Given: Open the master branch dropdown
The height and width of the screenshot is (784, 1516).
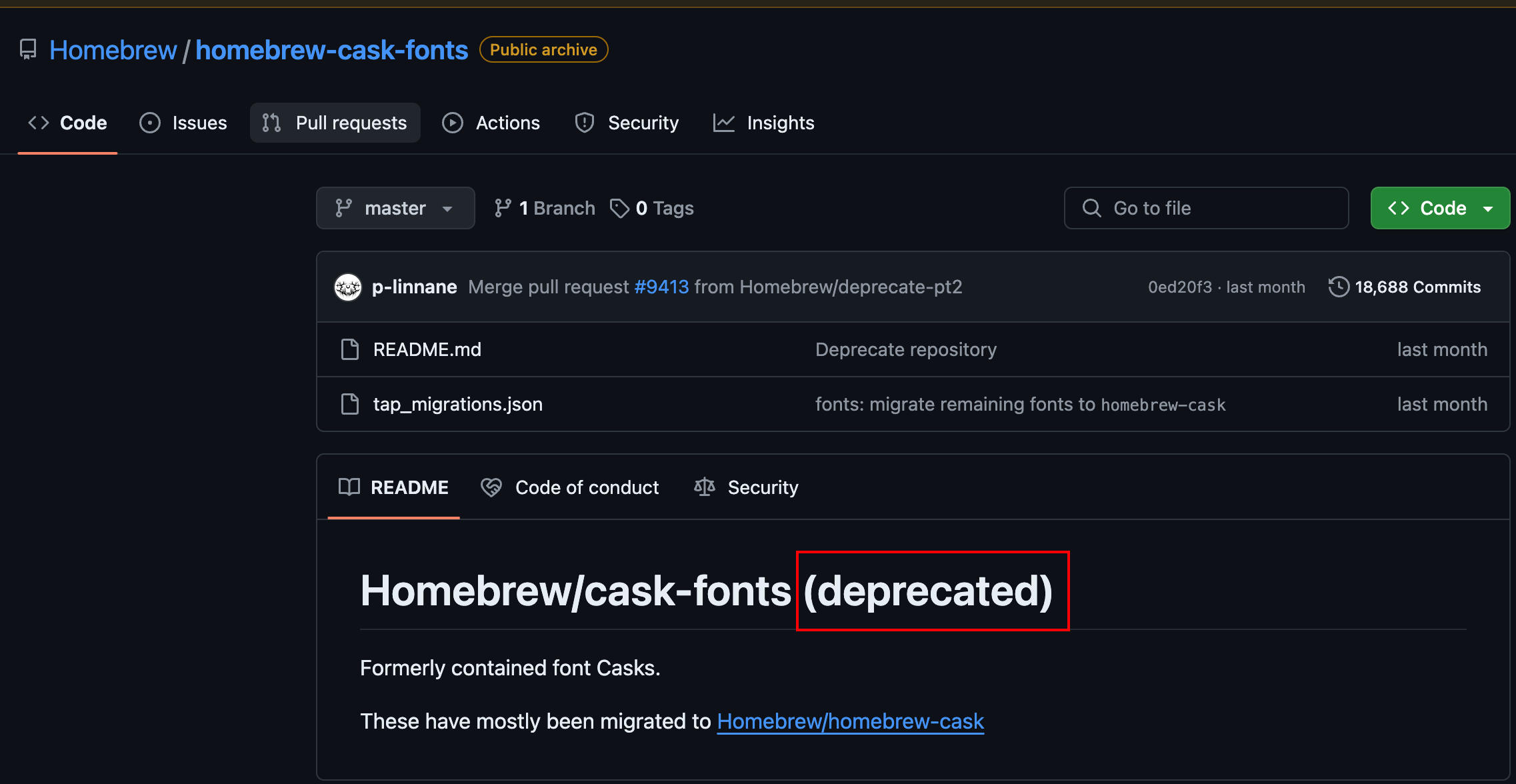Looking at the screenshot, I should pyautogui.click(x=395, y=209).
